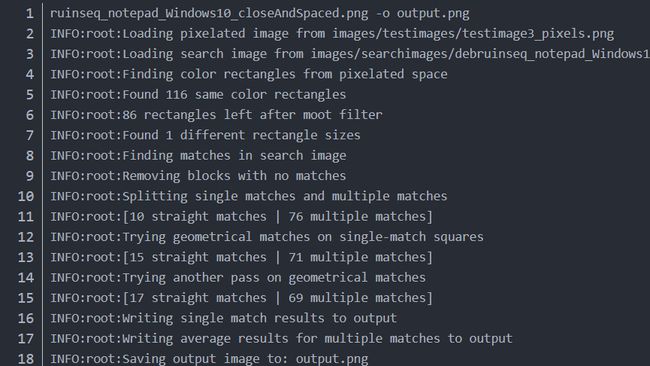The width and height of the screenshot is (650, 366).
Task: Click line number 11 in gutter
Action: pos(26,217)
